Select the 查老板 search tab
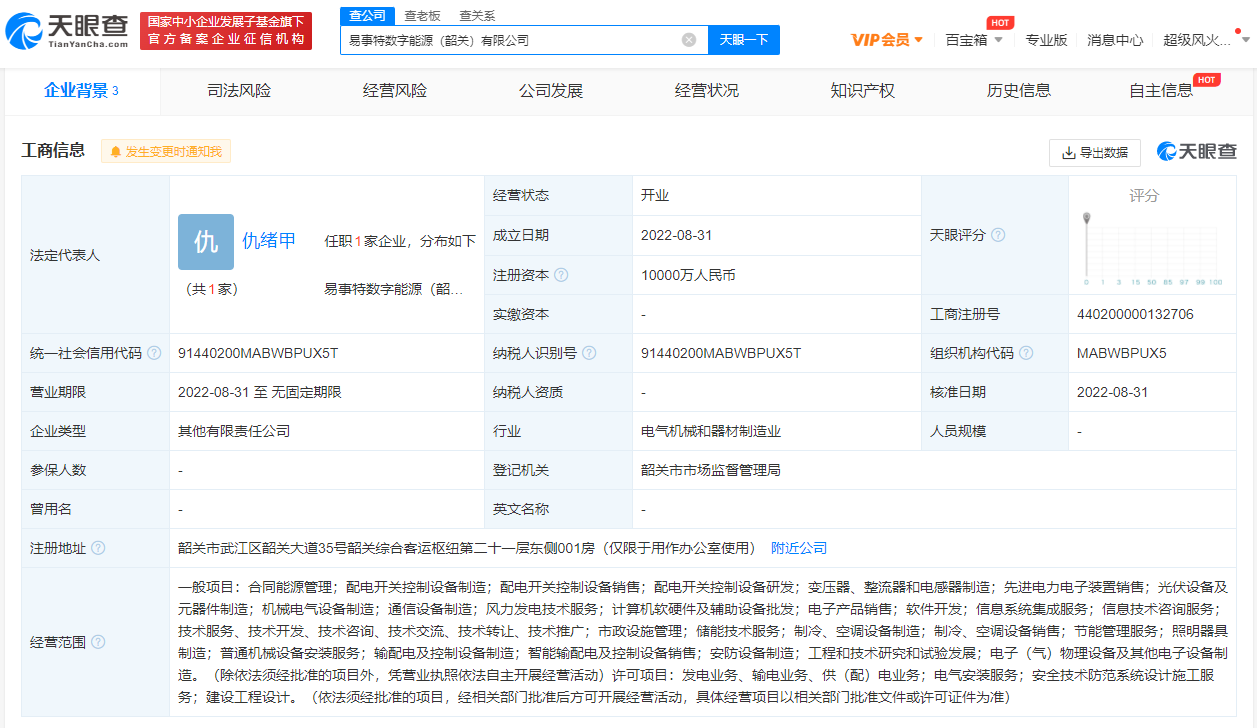 coord(420,16)
